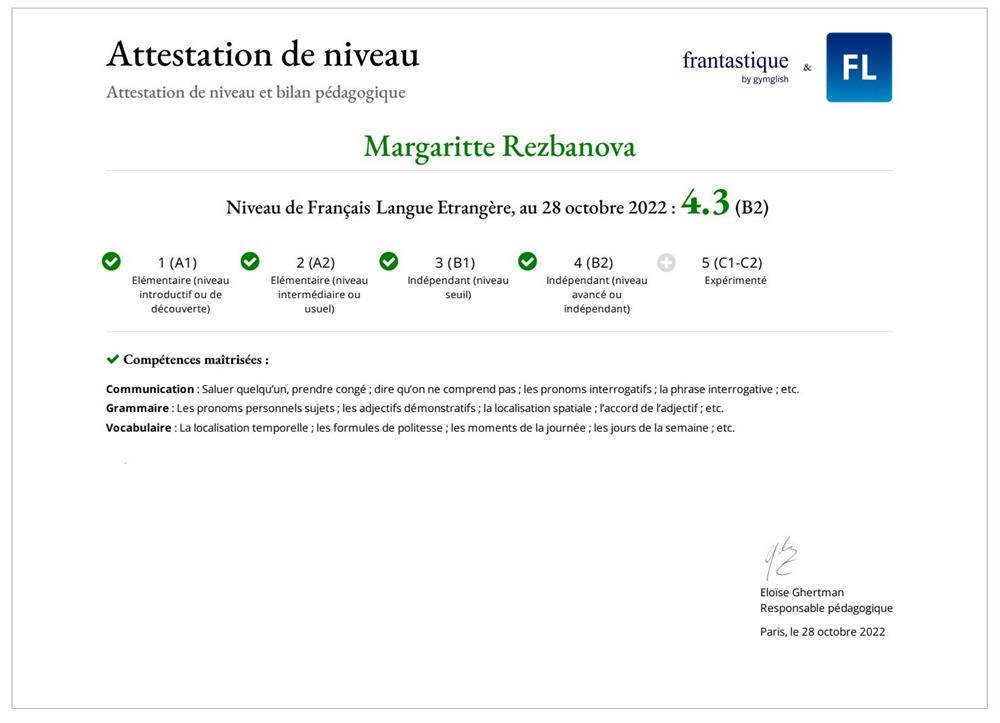Click the 4 (B2) level label

coord(593,263)
